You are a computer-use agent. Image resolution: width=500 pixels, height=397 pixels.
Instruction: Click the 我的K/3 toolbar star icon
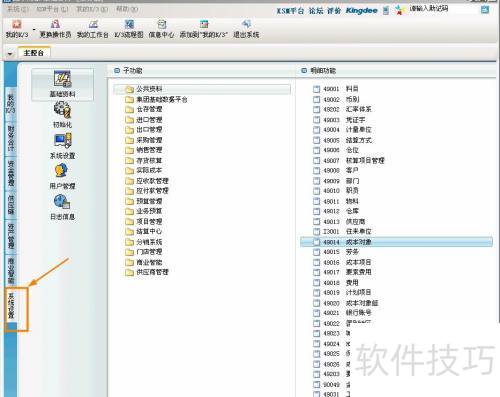16,24
